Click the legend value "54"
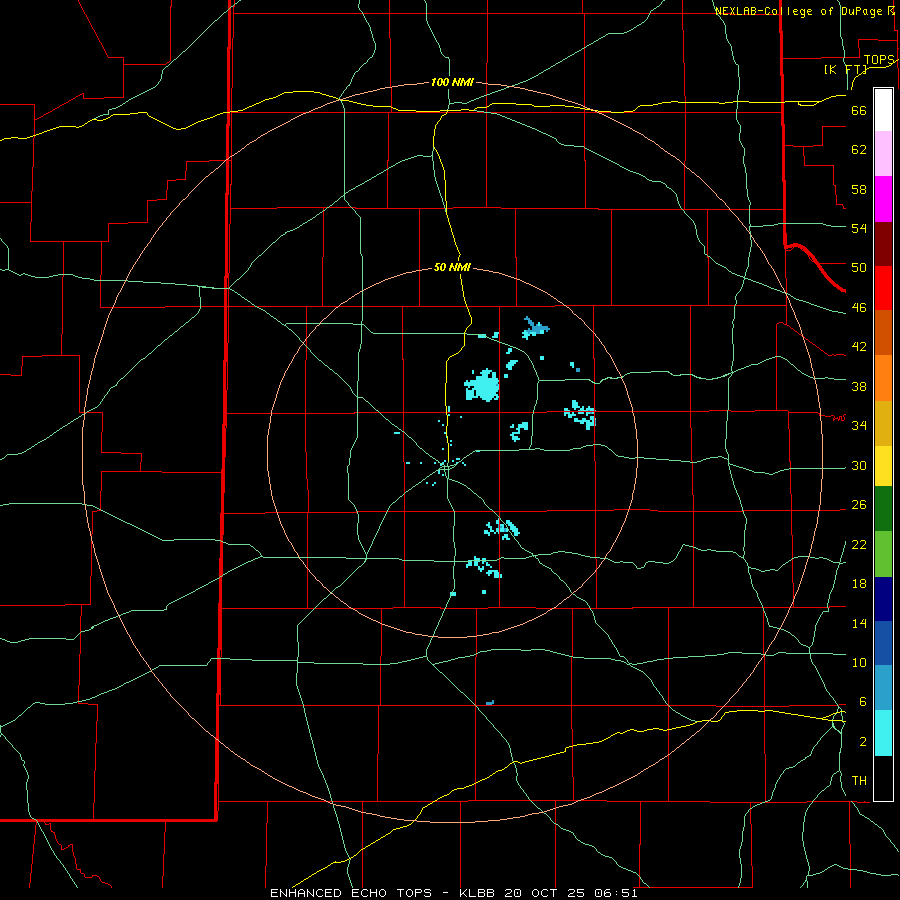 859,228
